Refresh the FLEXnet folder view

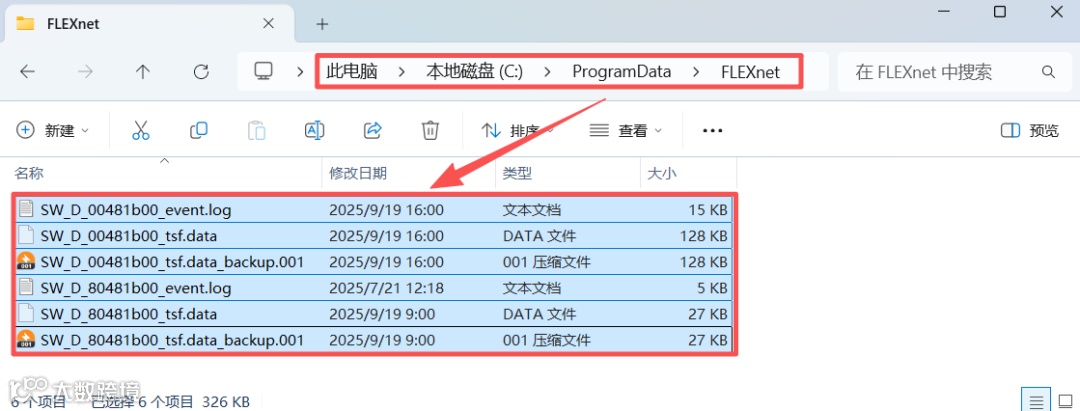tap(201, 72)
